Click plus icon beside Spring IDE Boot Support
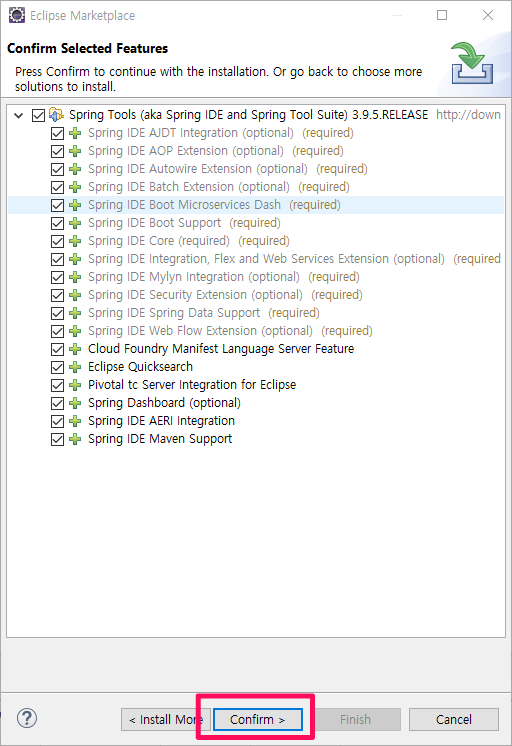512x746 pixels. click(75, 223)
